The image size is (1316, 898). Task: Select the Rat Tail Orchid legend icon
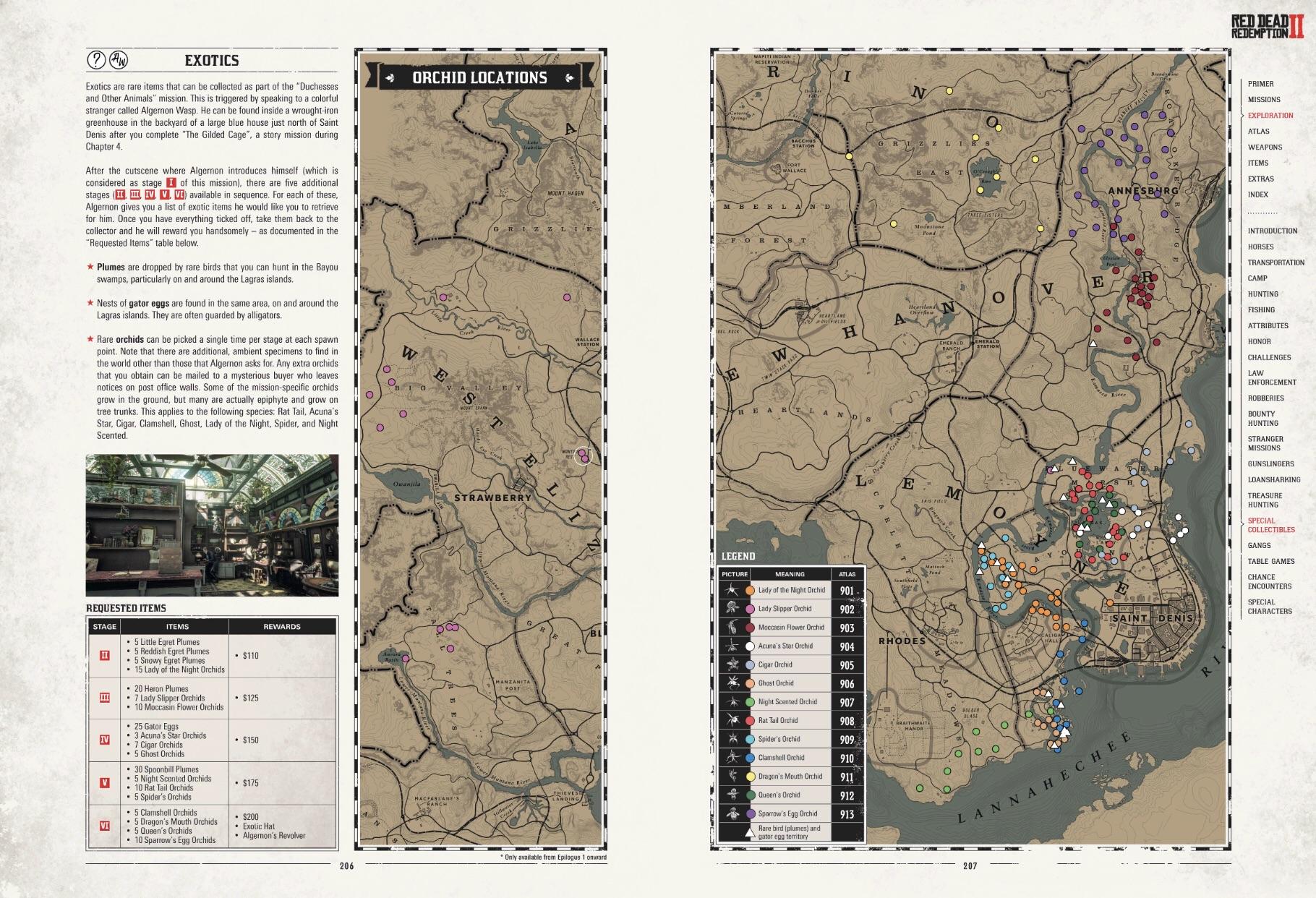(x=734, y=720)
